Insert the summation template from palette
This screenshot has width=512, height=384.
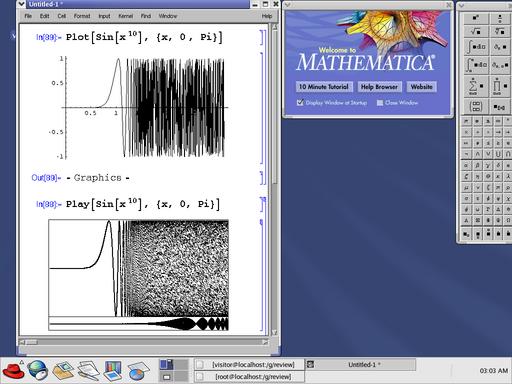(x=476, y=86)
